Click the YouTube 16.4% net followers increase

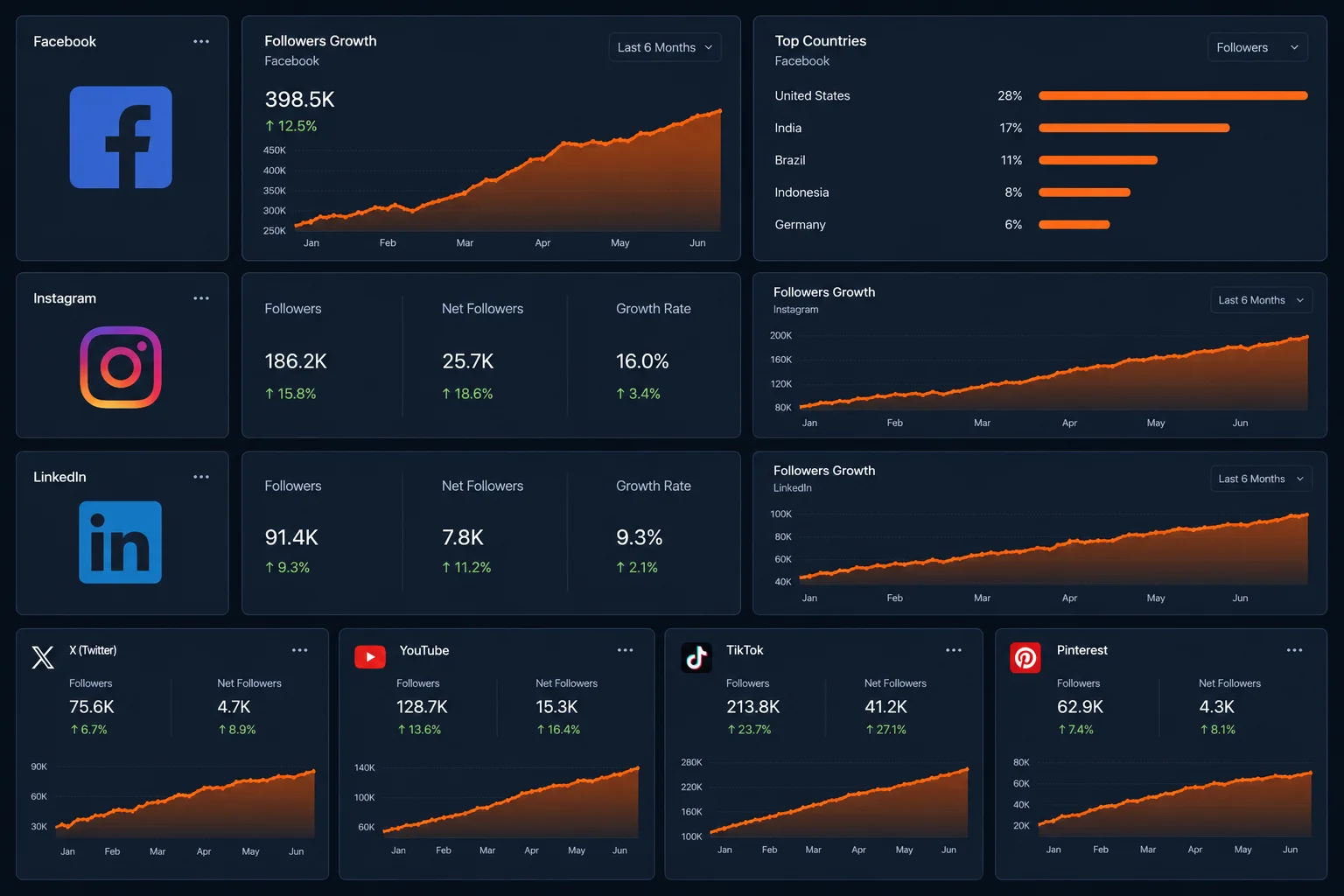(558, 730)
